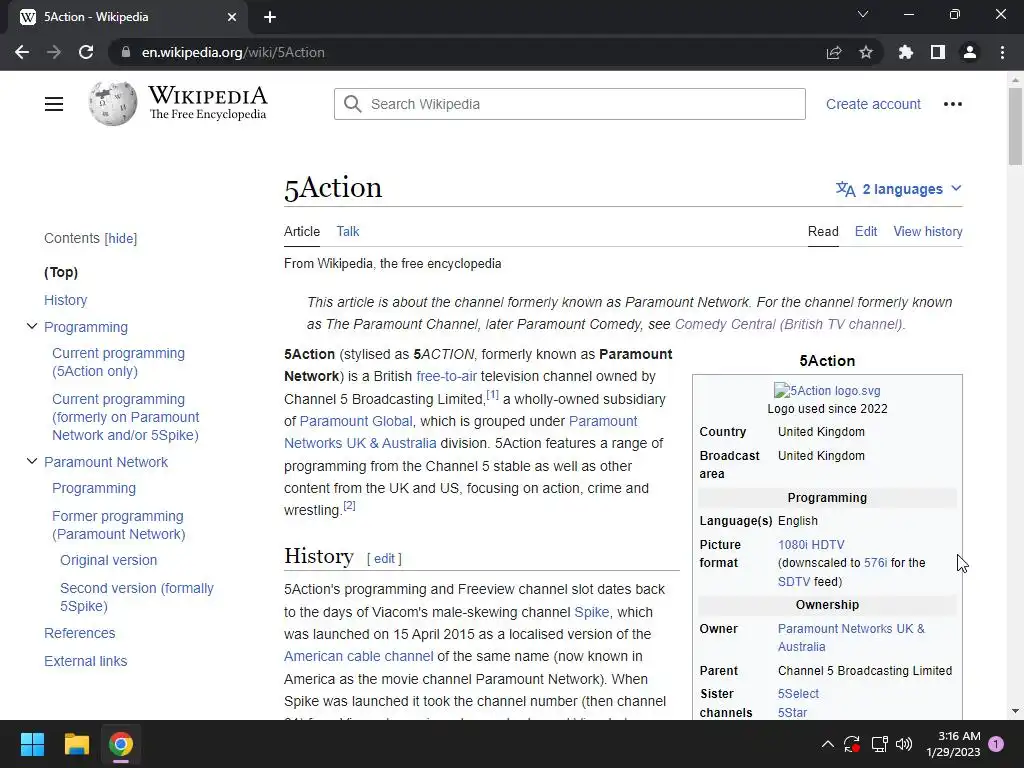Open the Chrome three-dot menu
The height and width of the screenshot is (768, 1024).
pyautogui.click(x=1002, y=52)
